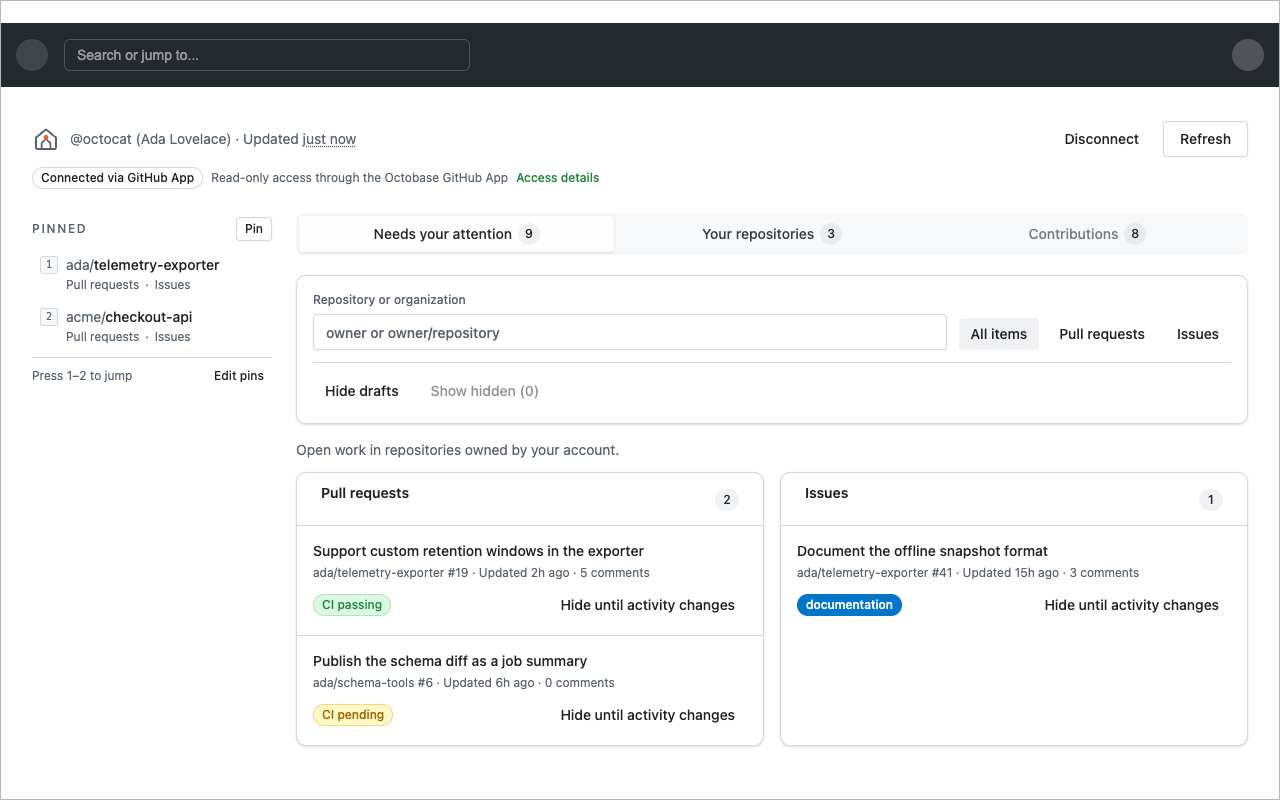The image size is (1280, 800).
Task: Open Pull requests under ada/telemetry-exporter pin
Action: pos(103,285)
